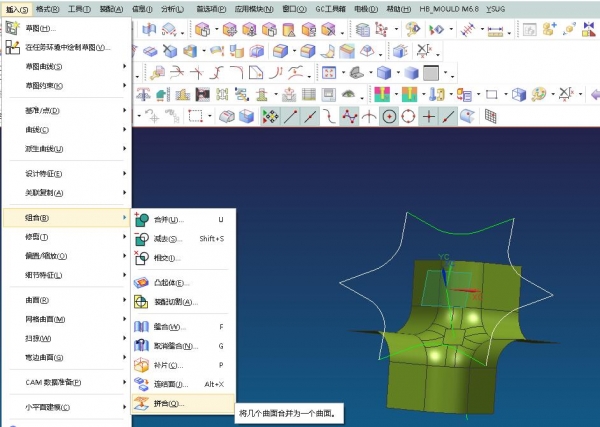Screen dimensions: 600x427
Task: Choose 连结面 (Join Face) command
Action: tap(170, 384)
